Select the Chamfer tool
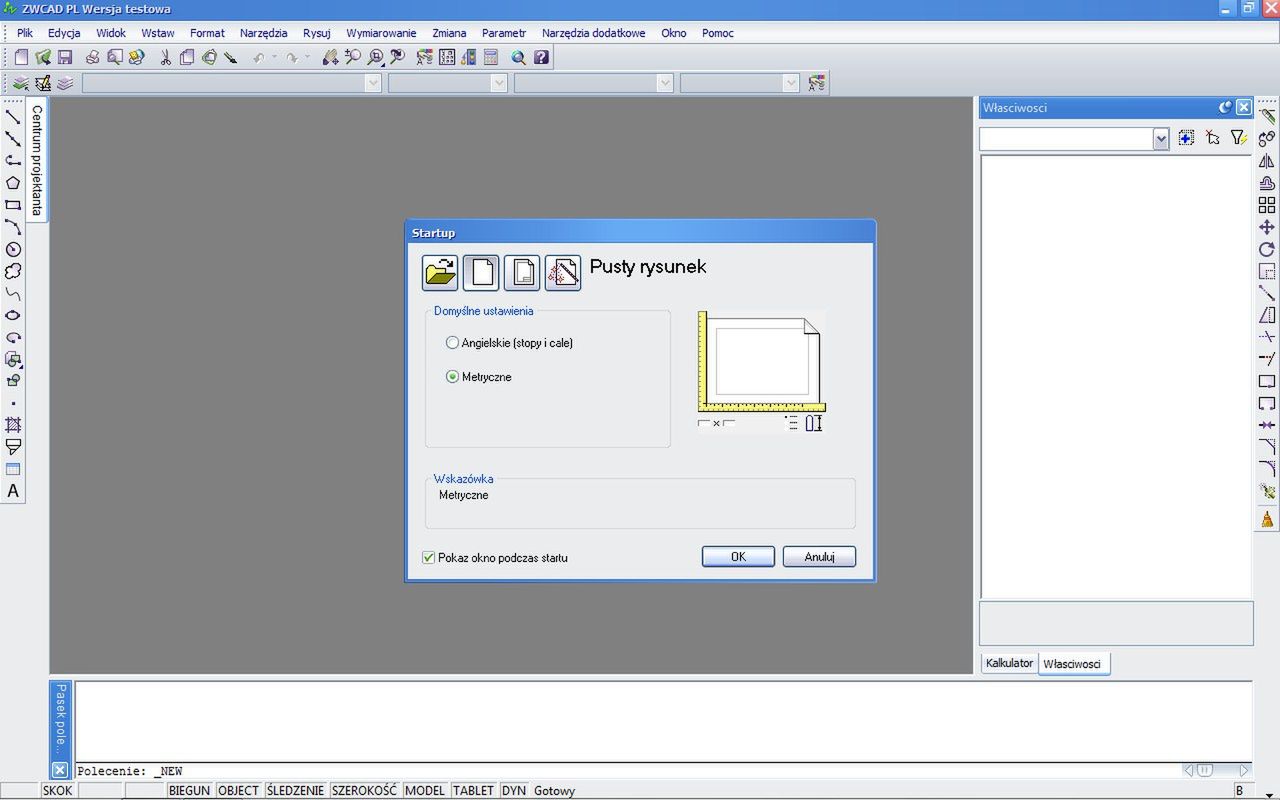The width and height of the screenshot is (1280, 800). (1267, 447)
